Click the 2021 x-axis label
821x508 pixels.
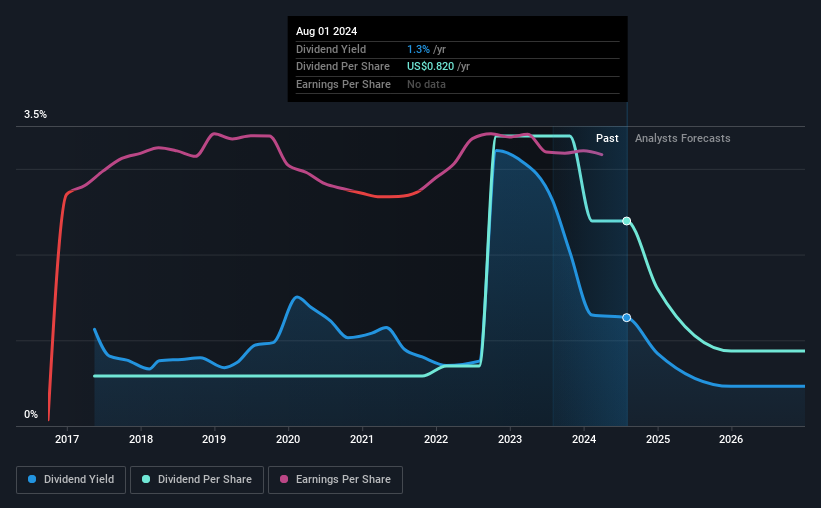point(362,439)
